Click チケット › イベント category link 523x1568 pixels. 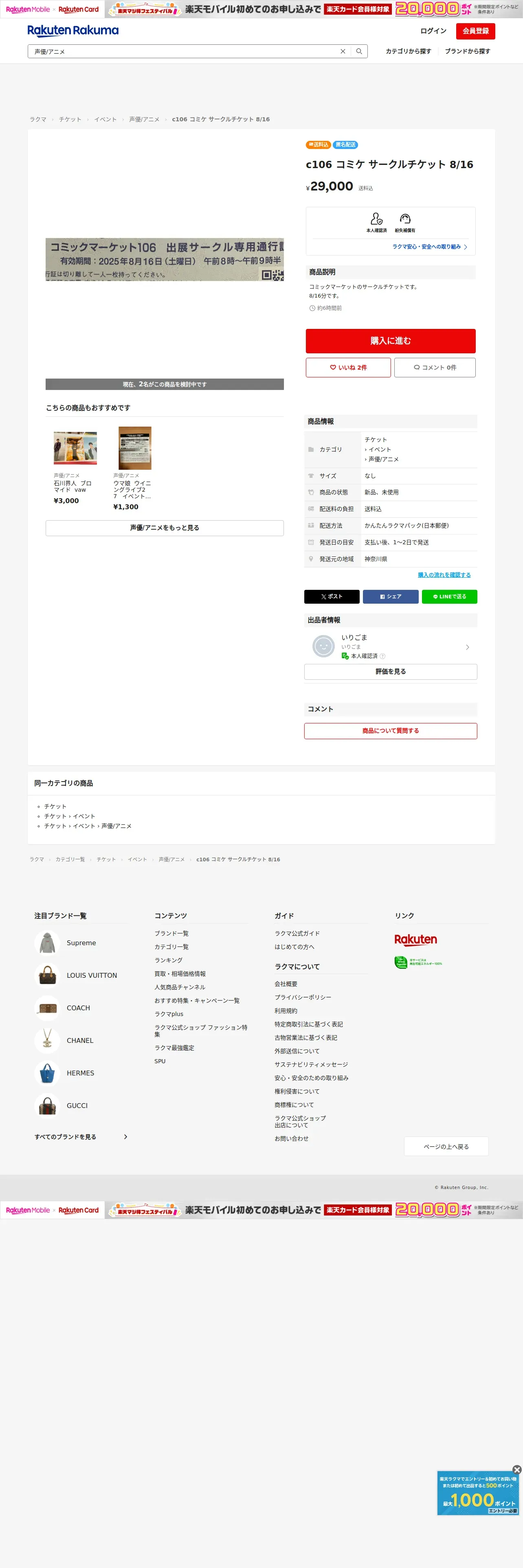click(x=69, y=817)
